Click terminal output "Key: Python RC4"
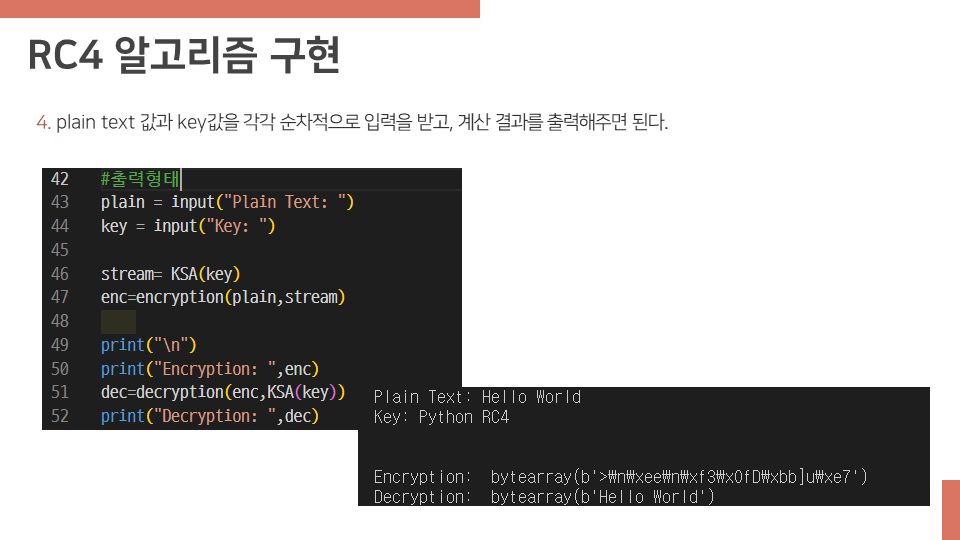Screen dimensions: 960x540 (x=441, y=417)
